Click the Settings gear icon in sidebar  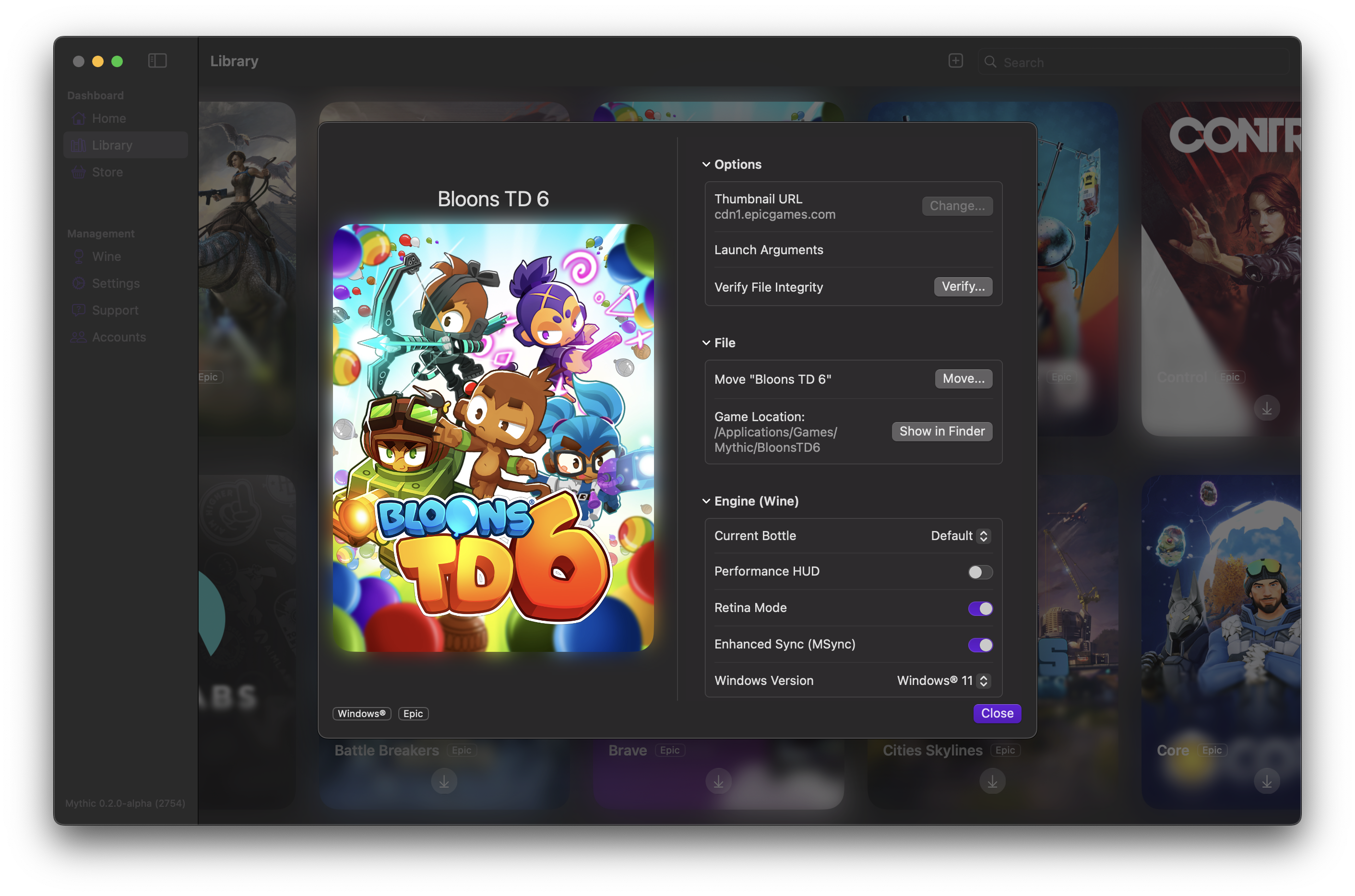(79, 283)
